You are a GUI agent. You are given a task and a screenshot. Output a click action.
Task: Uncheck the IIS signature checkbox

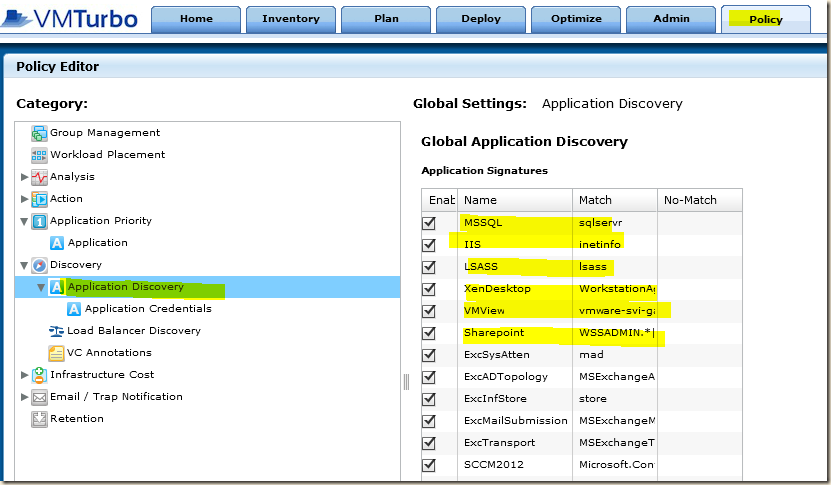429,245
